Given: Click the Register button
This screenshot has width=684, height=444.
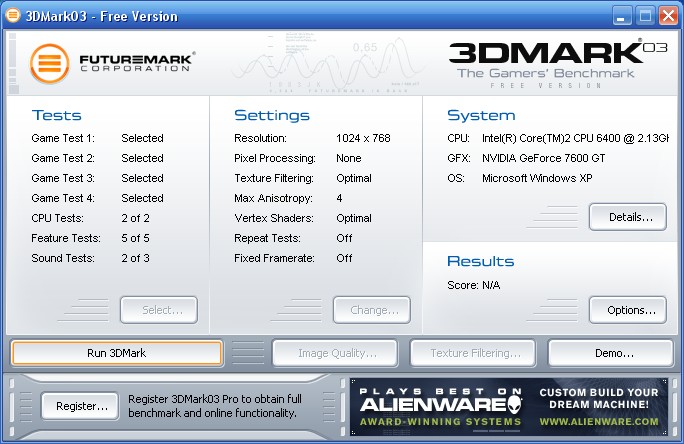Looking at the screenshot, I should click(80, 406).
